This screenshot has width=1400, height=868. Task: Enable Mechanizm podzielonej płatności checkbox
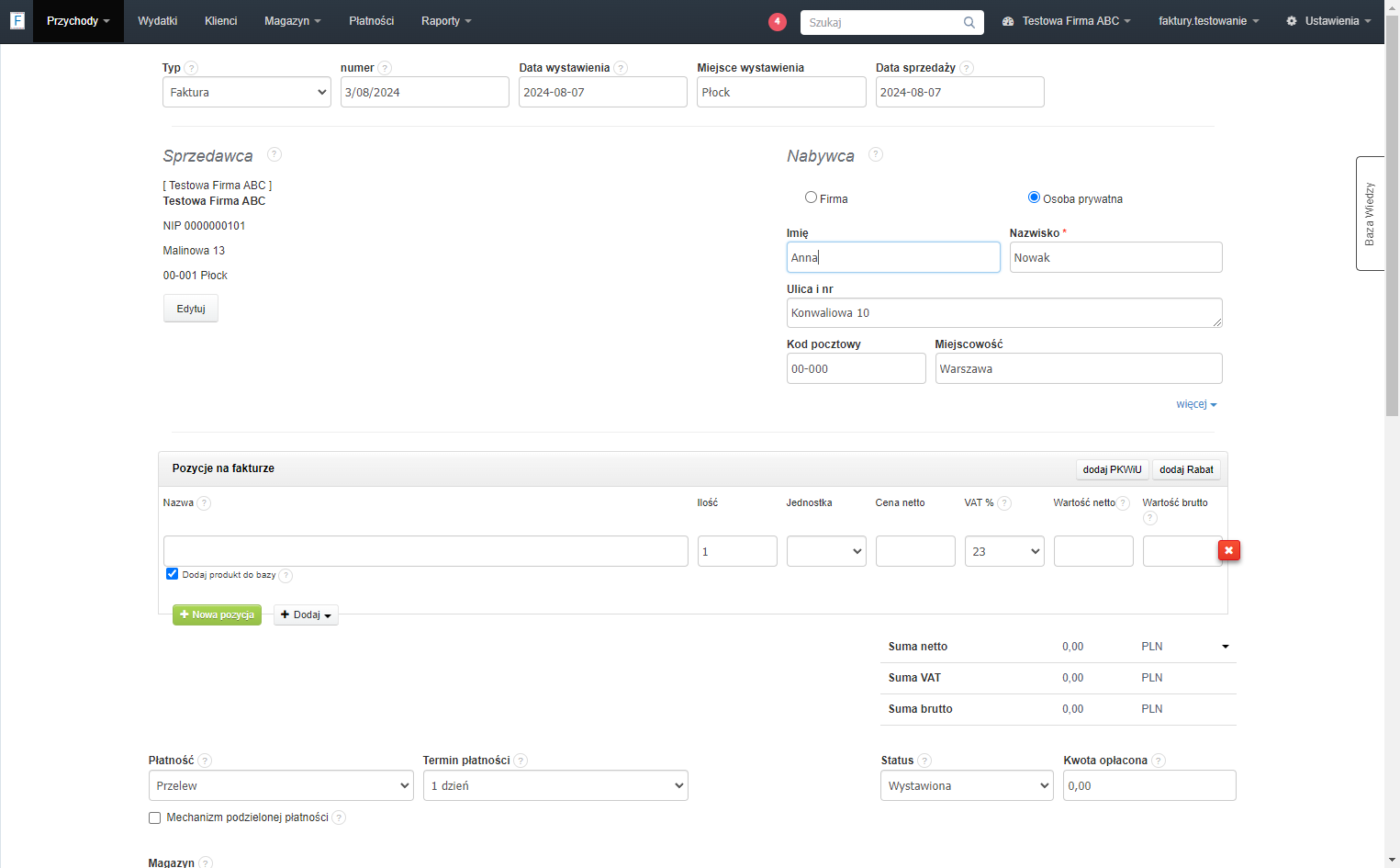click(x=154, y=817)
